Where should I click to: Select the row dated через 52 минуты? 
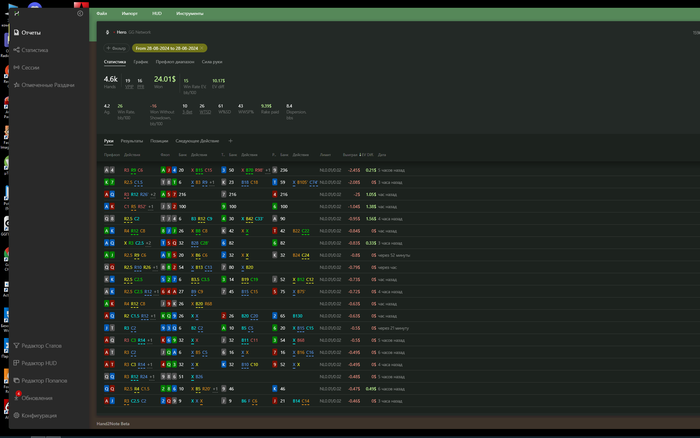click(x=397, y=255)
